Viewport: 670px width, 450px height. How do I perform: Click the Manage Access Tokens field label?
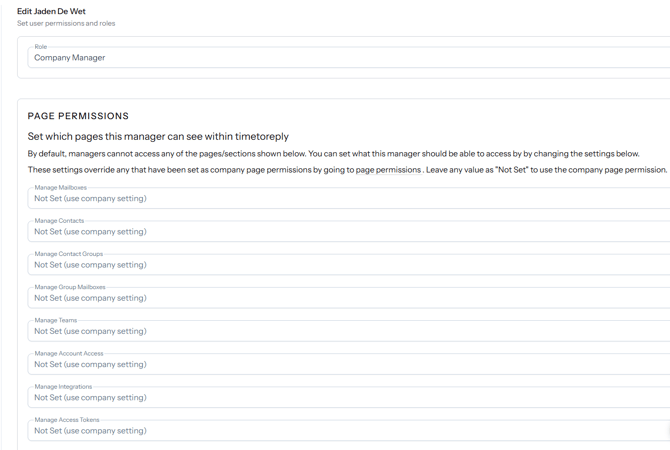67,420
